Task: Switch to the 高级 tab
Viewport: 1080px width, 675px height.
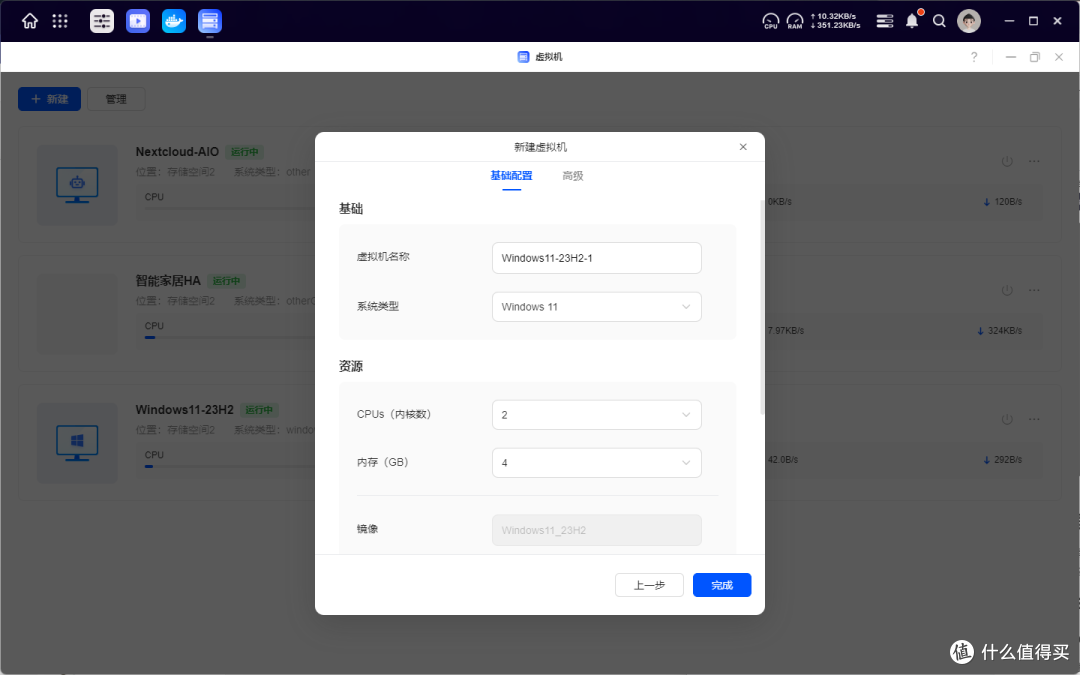Action: 572,176
